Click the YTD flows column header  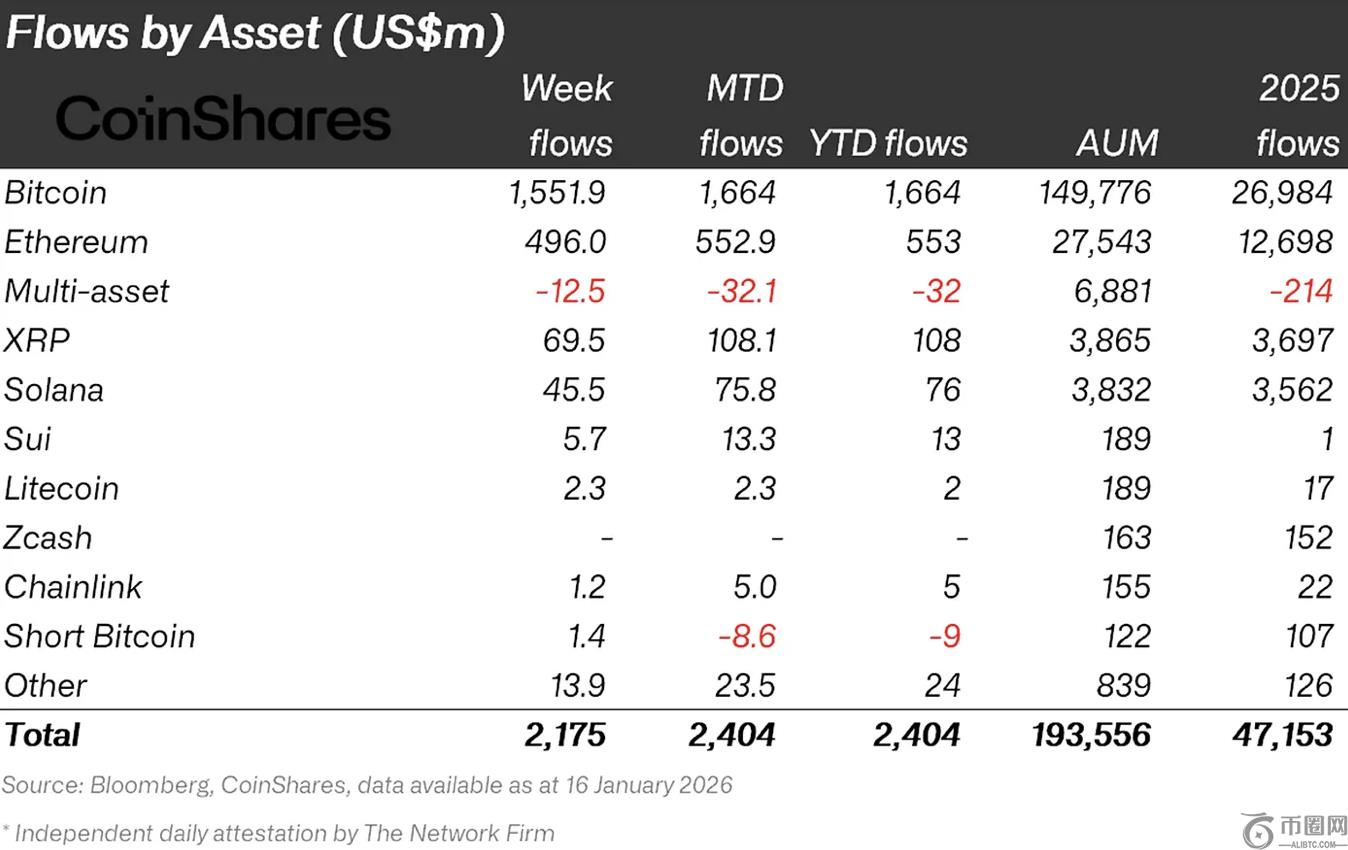click(x=888, y=143)
